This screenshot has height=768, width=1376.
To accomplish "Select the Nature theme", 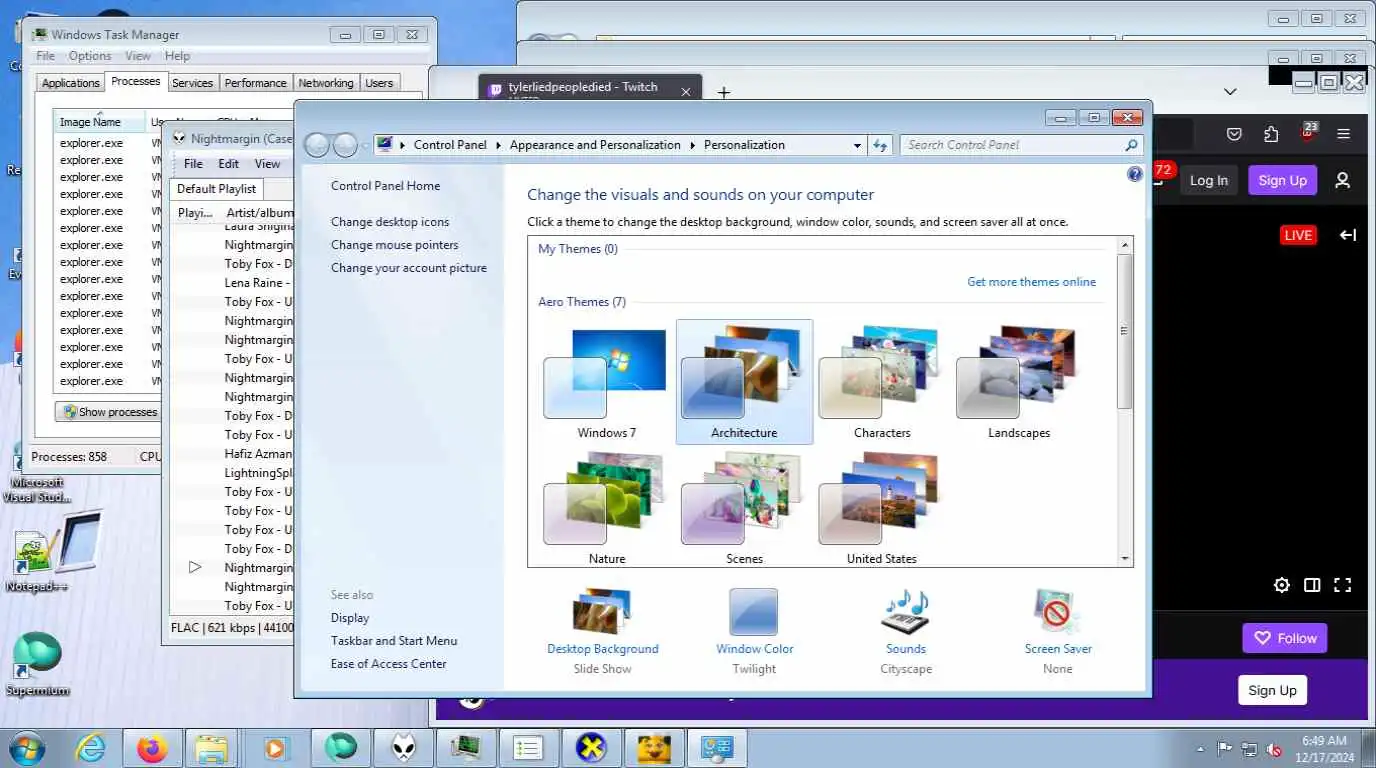I will tap(606, 508).
